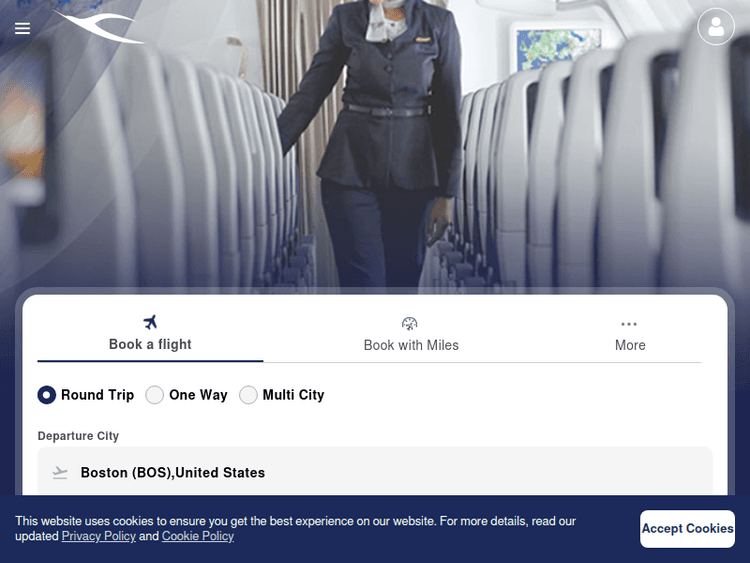This screenshot has width=750, height=563.
Task: Open the Cookie Policy link
Action: pos(198,536)
